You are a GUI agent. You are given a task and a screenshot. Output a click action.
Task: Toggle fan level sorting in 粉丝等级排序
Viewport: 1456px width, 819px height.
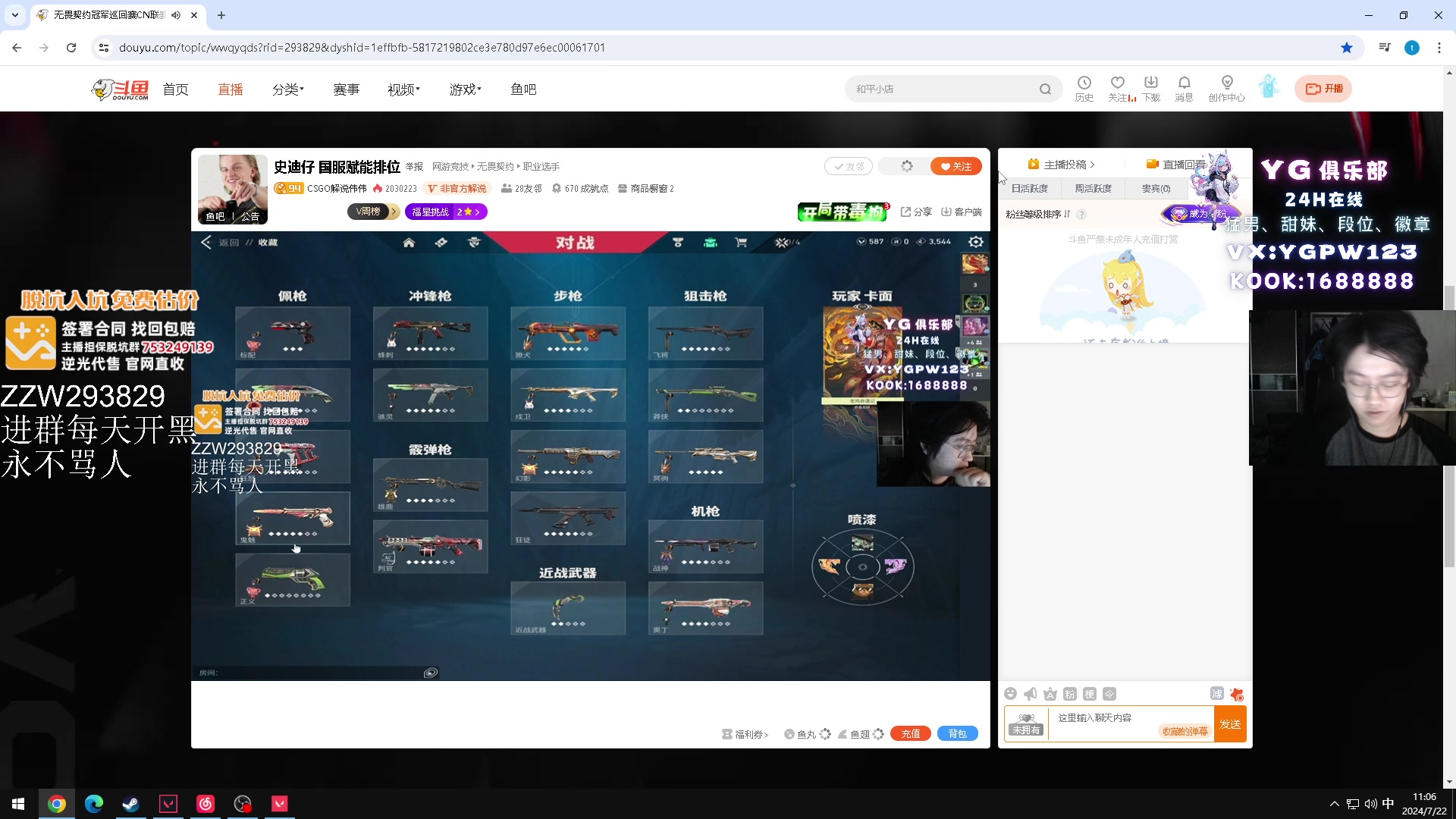(1067, 215)
